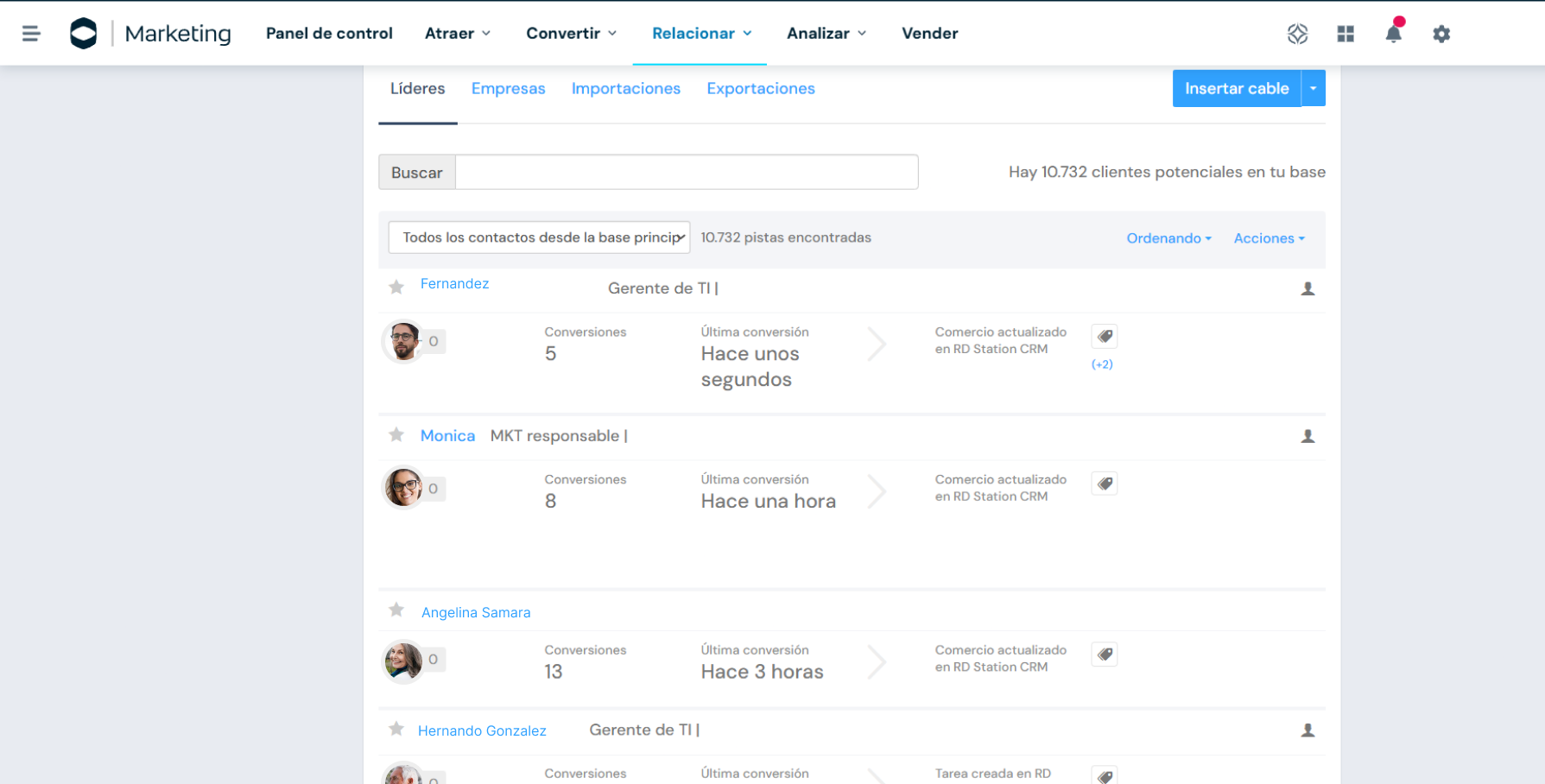Viewport: 1545px width, 784px height.
Task: Star the Fernandez lead as favorite
Action: (396, 287)
